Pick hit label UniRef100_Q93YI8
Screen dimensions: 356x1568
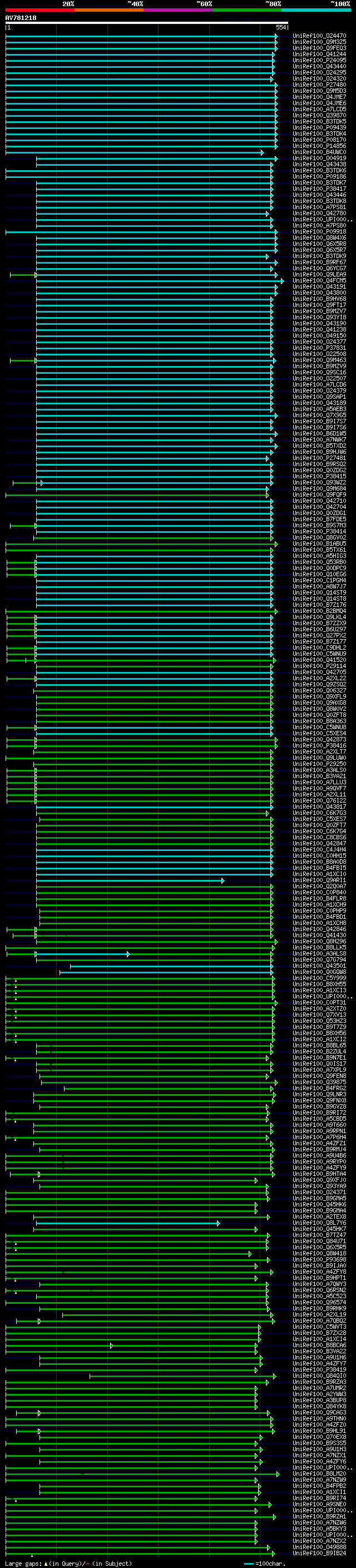(319, 318)
